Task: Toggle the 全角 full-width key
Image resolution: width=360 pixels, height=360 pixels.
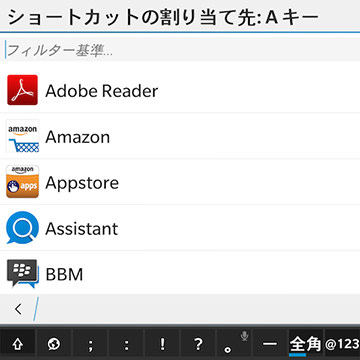Action: coord(306,345)
